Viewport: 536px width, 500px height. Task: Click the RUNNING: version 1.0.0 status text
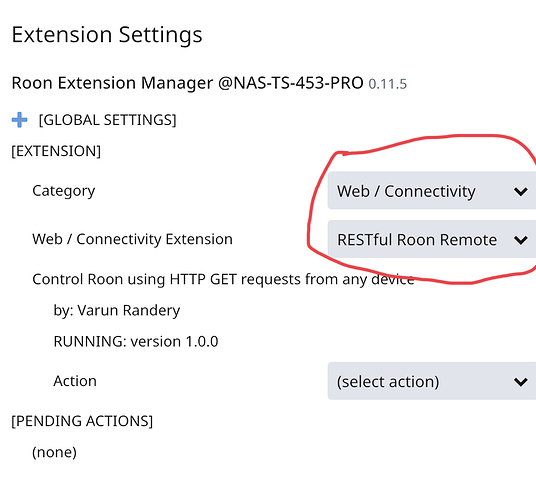click(136, 341)
